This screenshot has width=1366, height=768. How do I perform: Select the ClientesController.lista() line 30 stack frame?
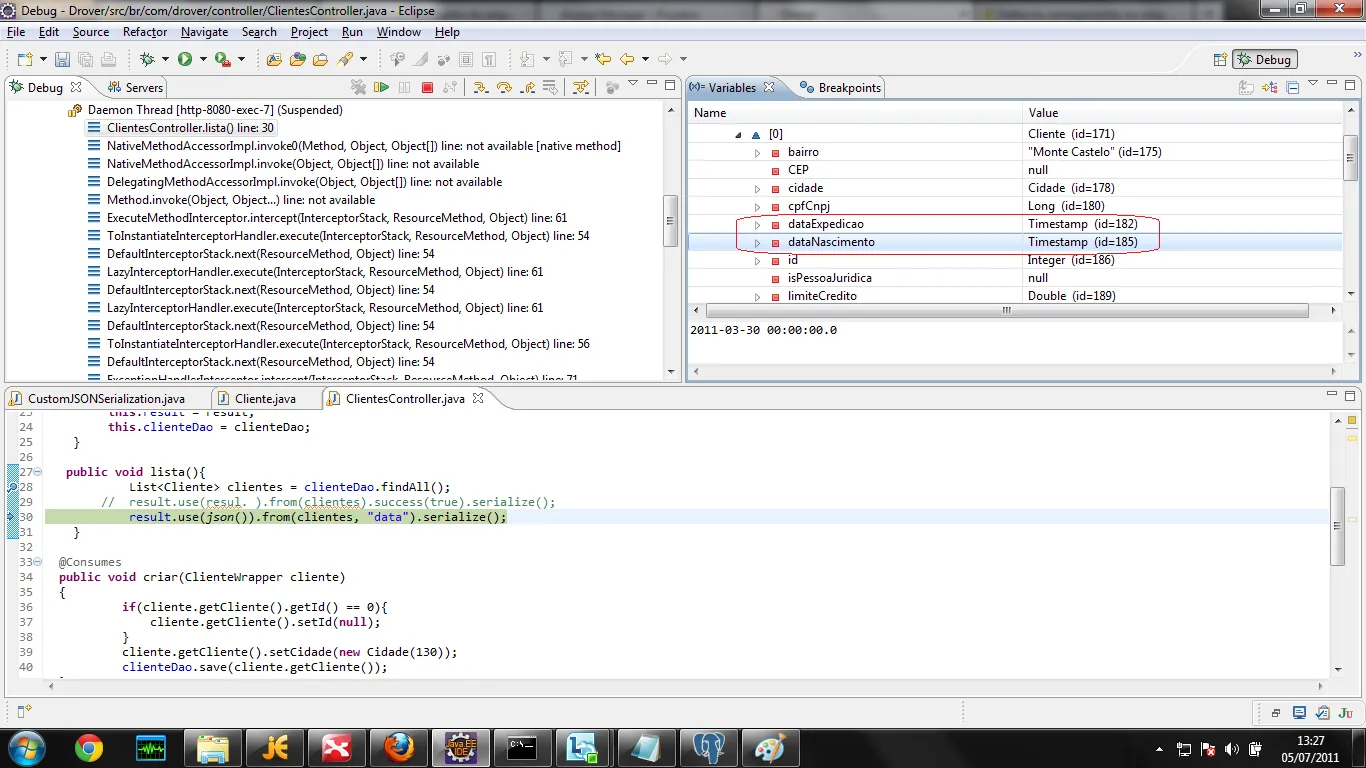[190, 128]
